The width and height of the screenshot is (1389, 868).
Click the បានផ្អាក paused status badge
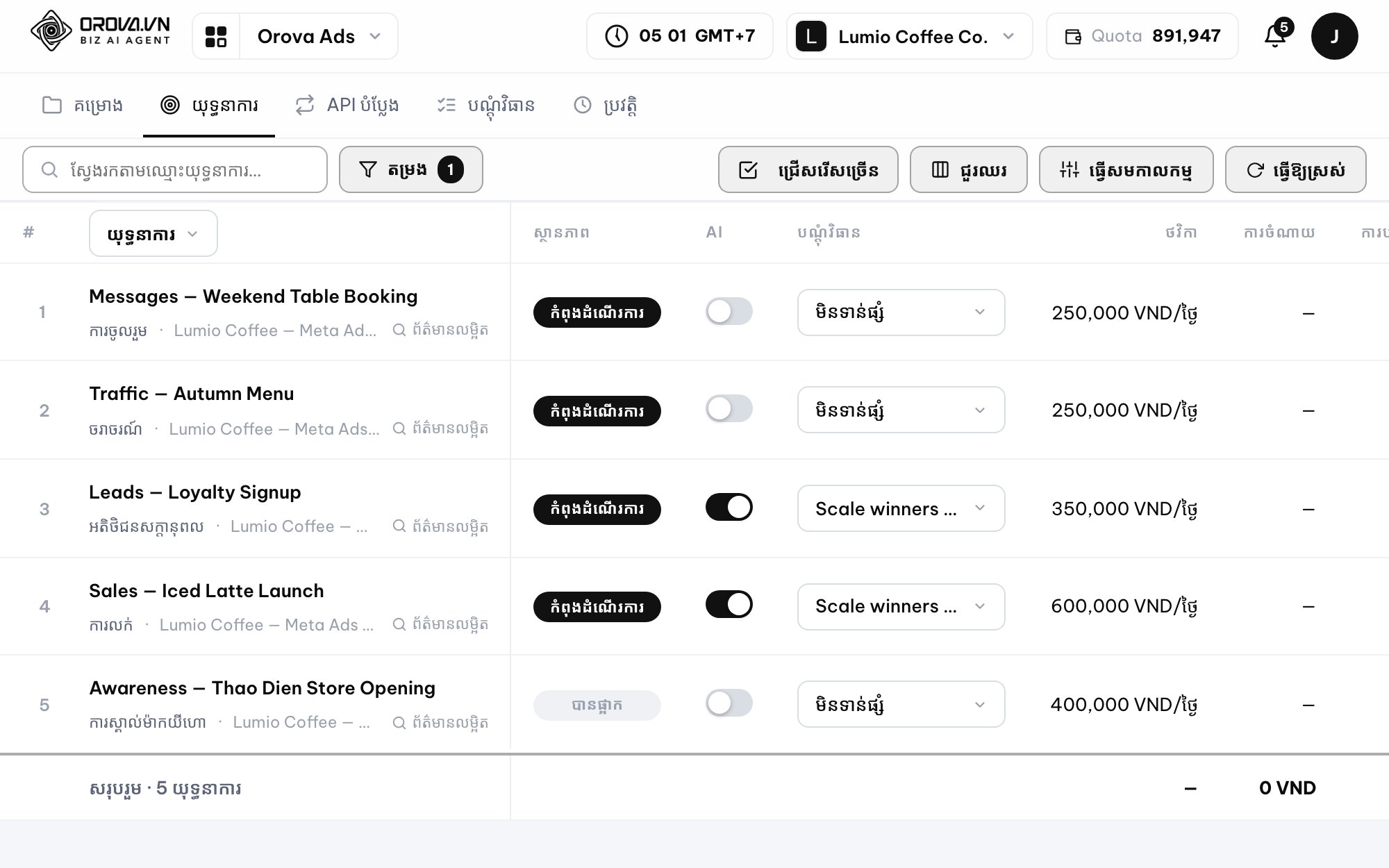pos(597,705)
